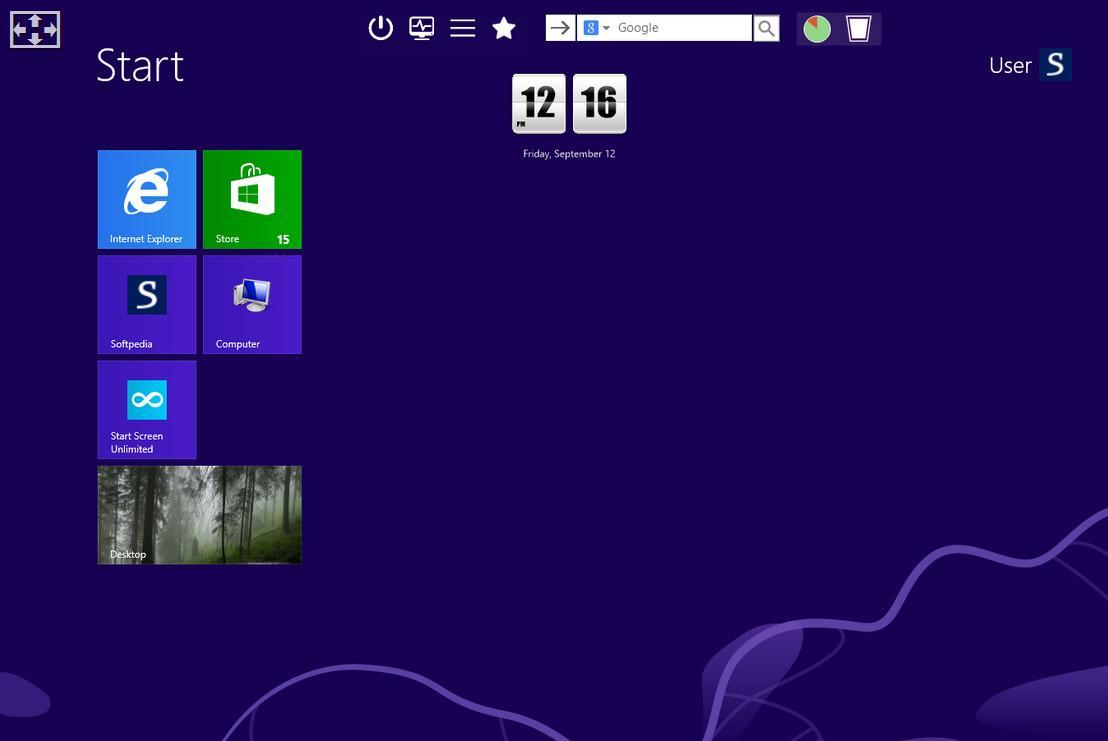
Task: Open the Computer tile
Action: click(x=252, y=304)
